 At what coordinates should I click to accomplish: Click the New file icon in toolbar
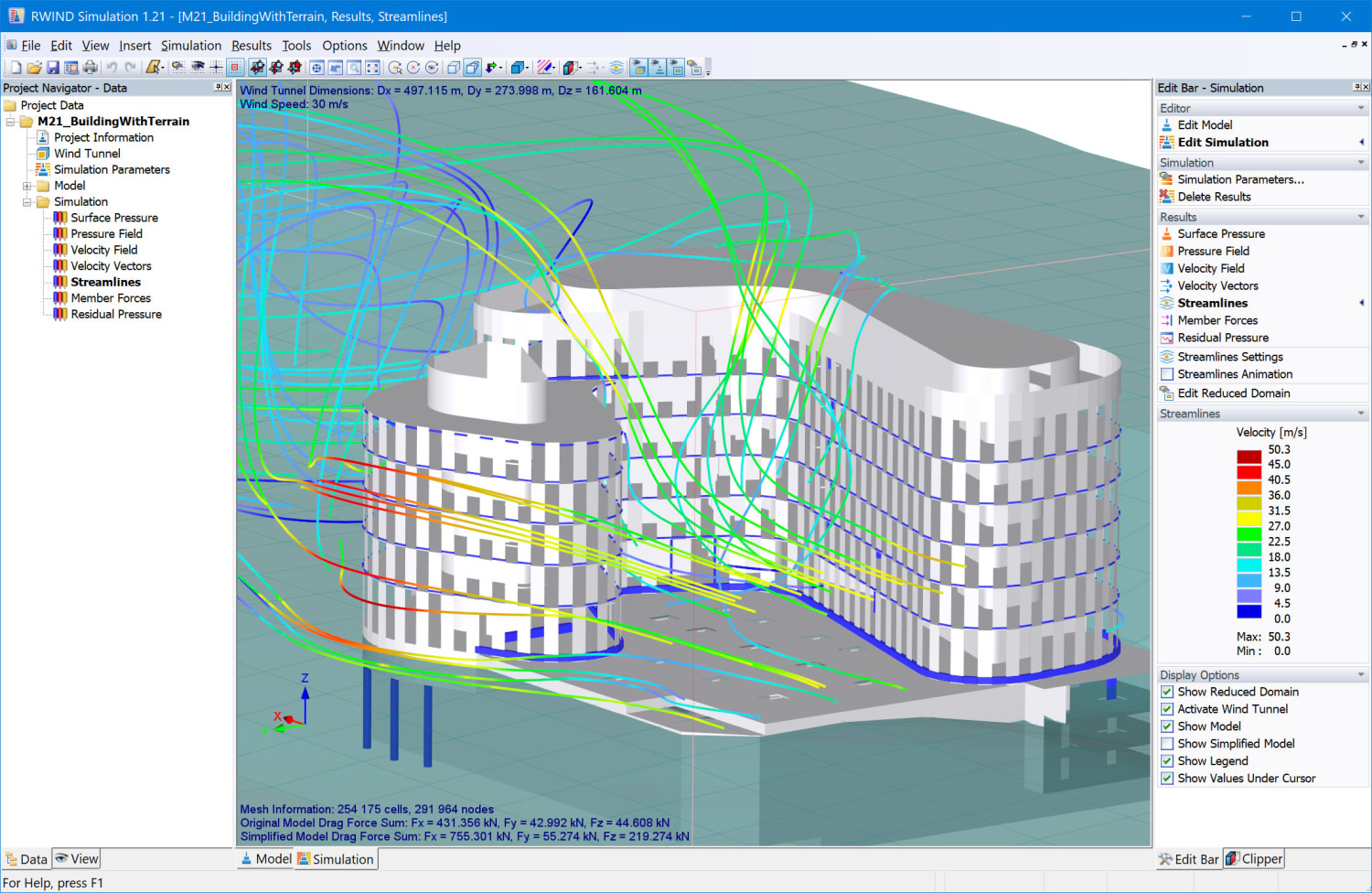coord(16,68)
